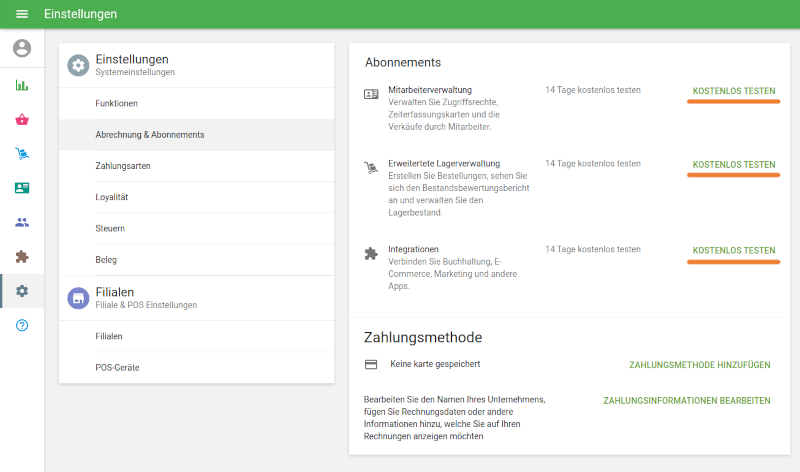
Task: Click the Systemeinstellungen subtitle
Action: click(x=135, y=72)
